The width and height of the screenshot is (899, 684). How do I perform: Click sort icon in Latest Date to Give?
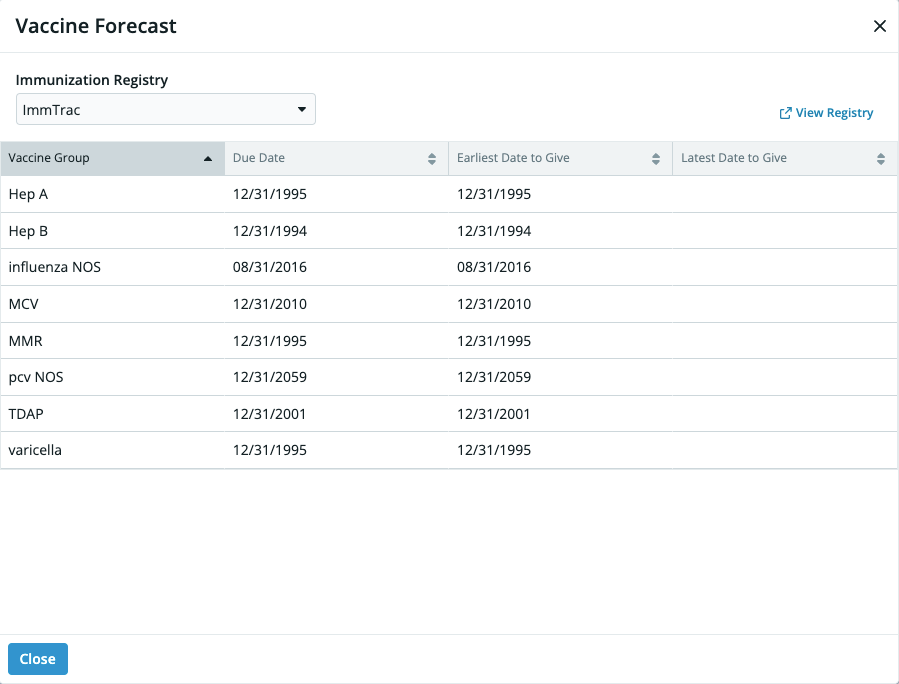[881, 159]
